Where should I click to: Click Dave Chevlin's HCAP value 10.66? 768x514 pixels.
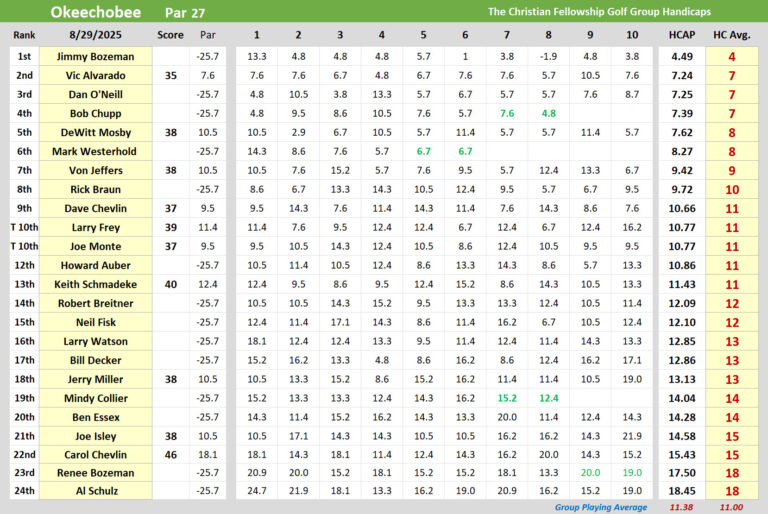coord(682,208)
